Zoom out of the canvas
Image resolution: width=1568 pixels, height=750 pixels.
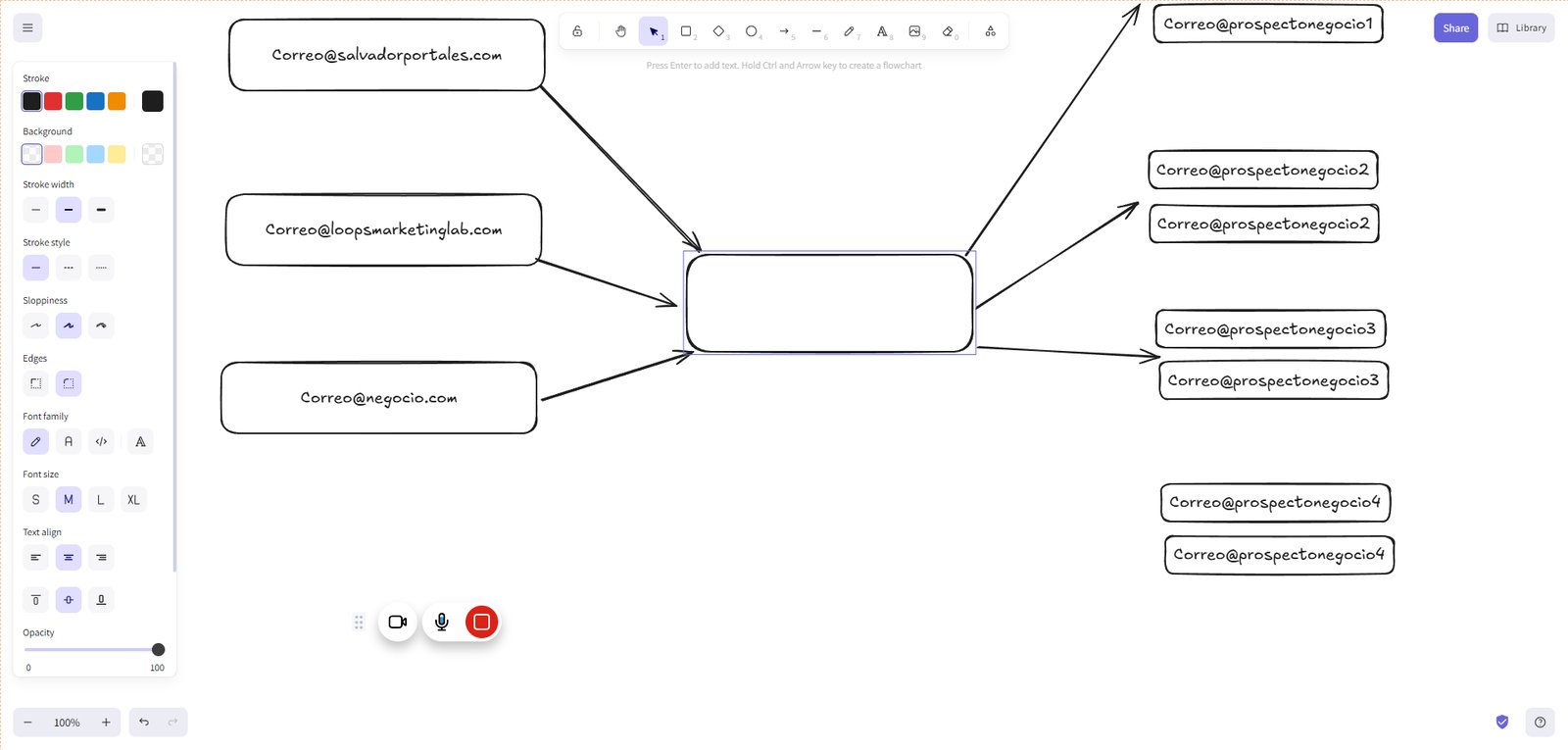27,723
